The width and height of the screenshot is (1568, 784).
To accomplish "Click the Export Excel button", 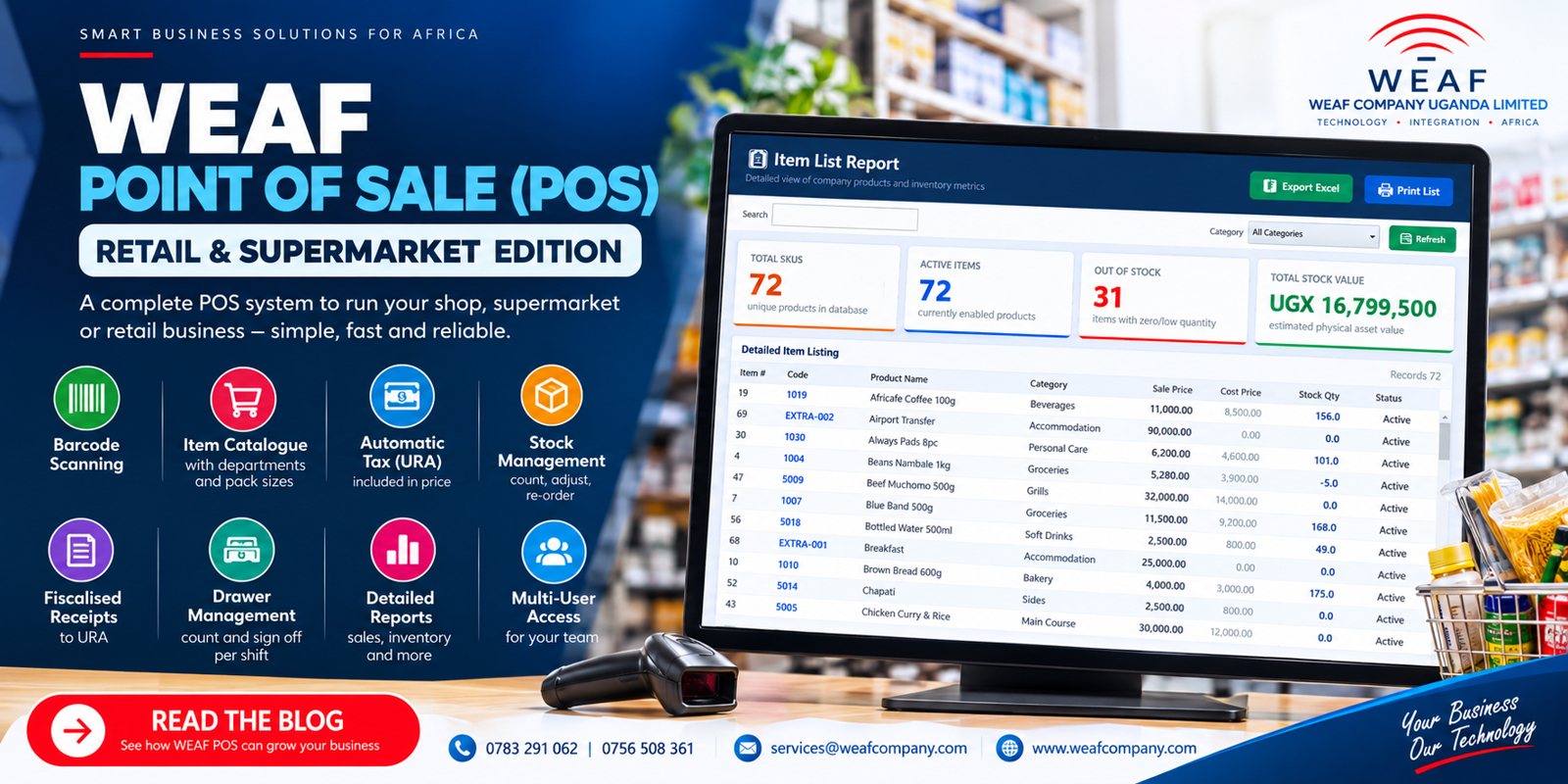I will click(x=1300, y=187).
